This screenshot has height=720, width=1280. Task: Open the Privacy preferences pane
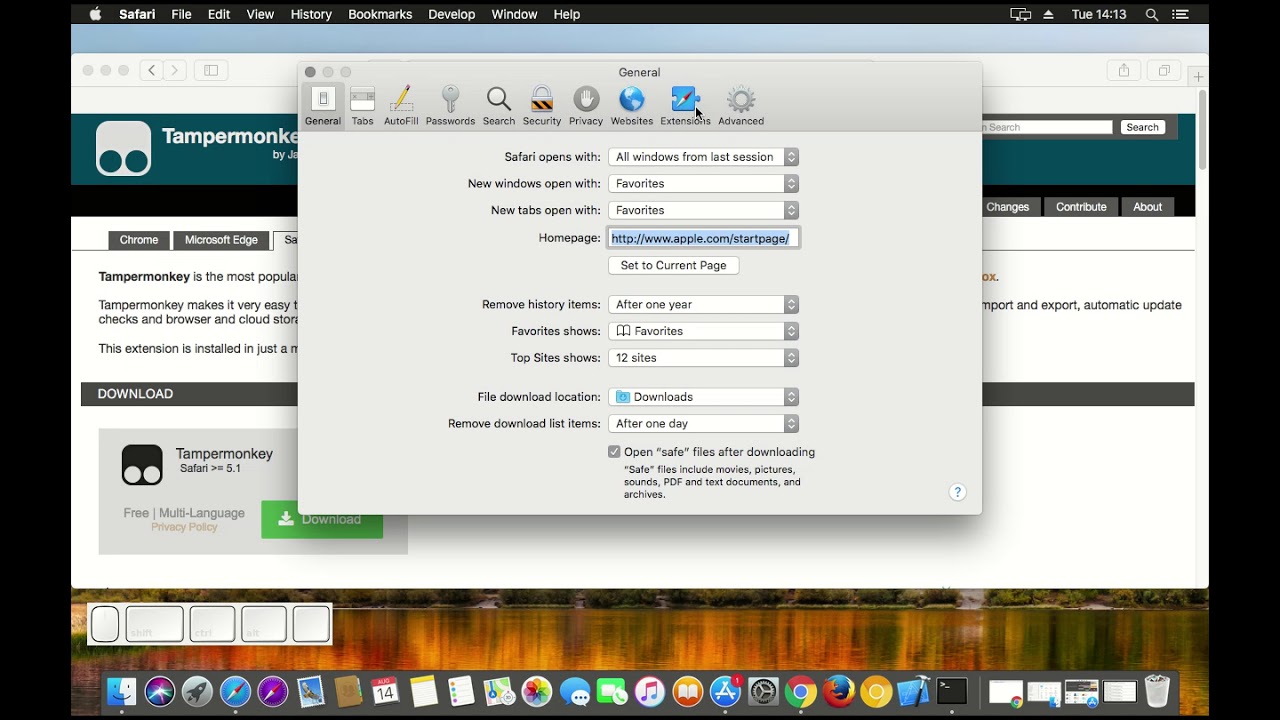pyautogui.click(x=586, y=106)
